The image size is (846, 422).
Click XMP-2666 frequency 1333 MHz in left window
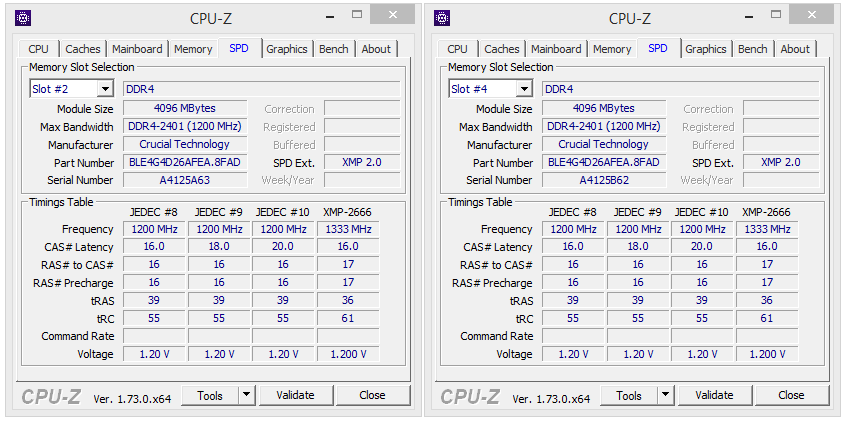[348, 229]
